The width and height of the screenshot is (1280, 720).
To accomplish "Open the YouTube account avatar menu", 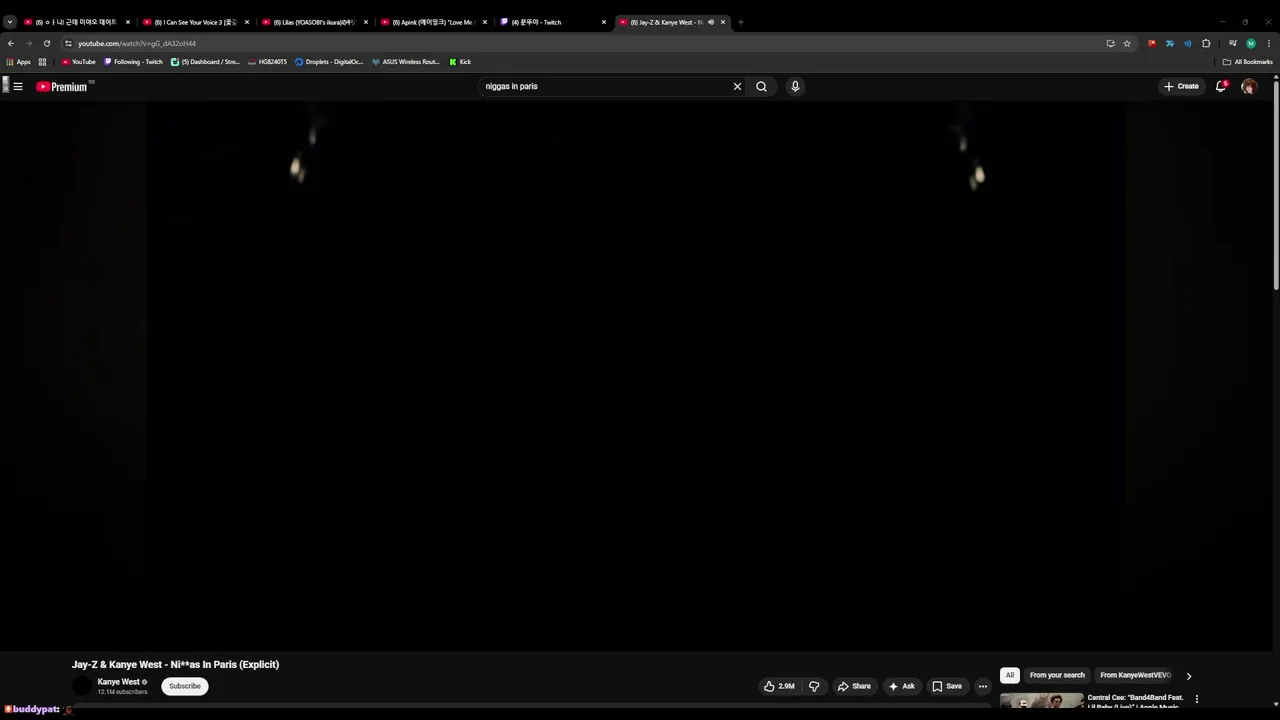I will pyautogui.click(x=1249, y=87).
